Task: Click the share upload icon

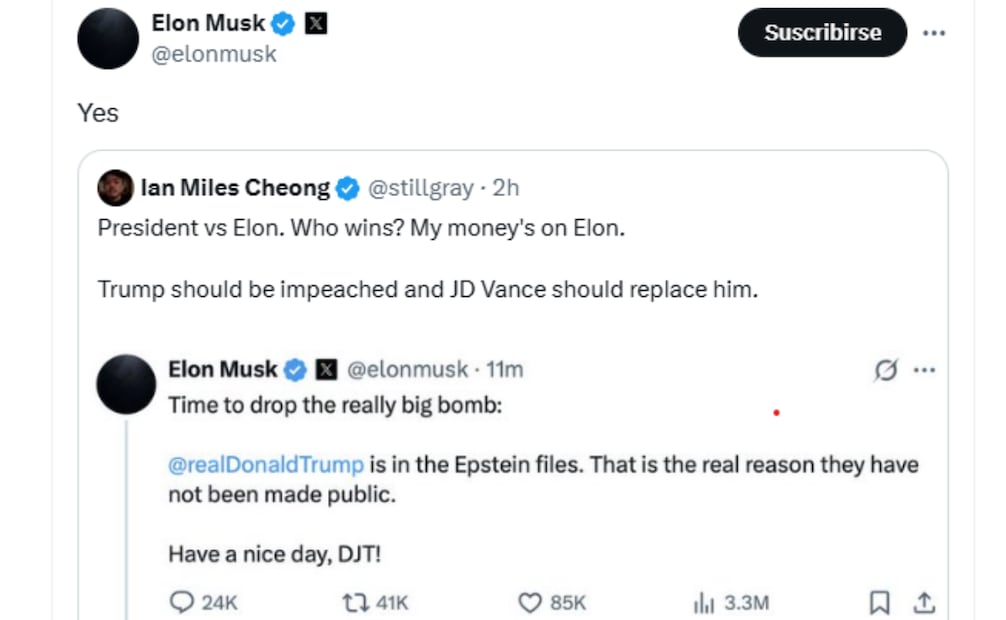Action: pos(925,602)
